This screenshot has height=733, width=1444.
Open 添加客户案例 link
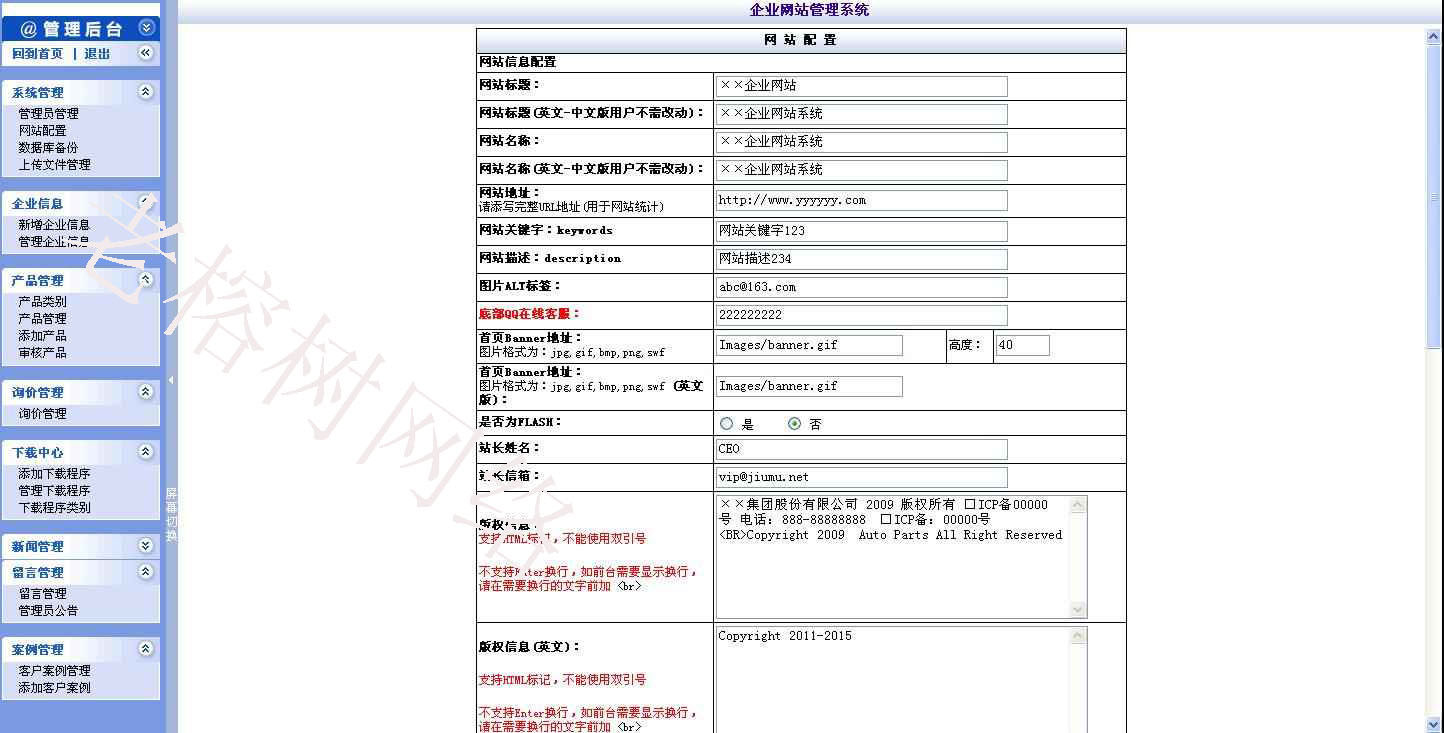point(54,687)
